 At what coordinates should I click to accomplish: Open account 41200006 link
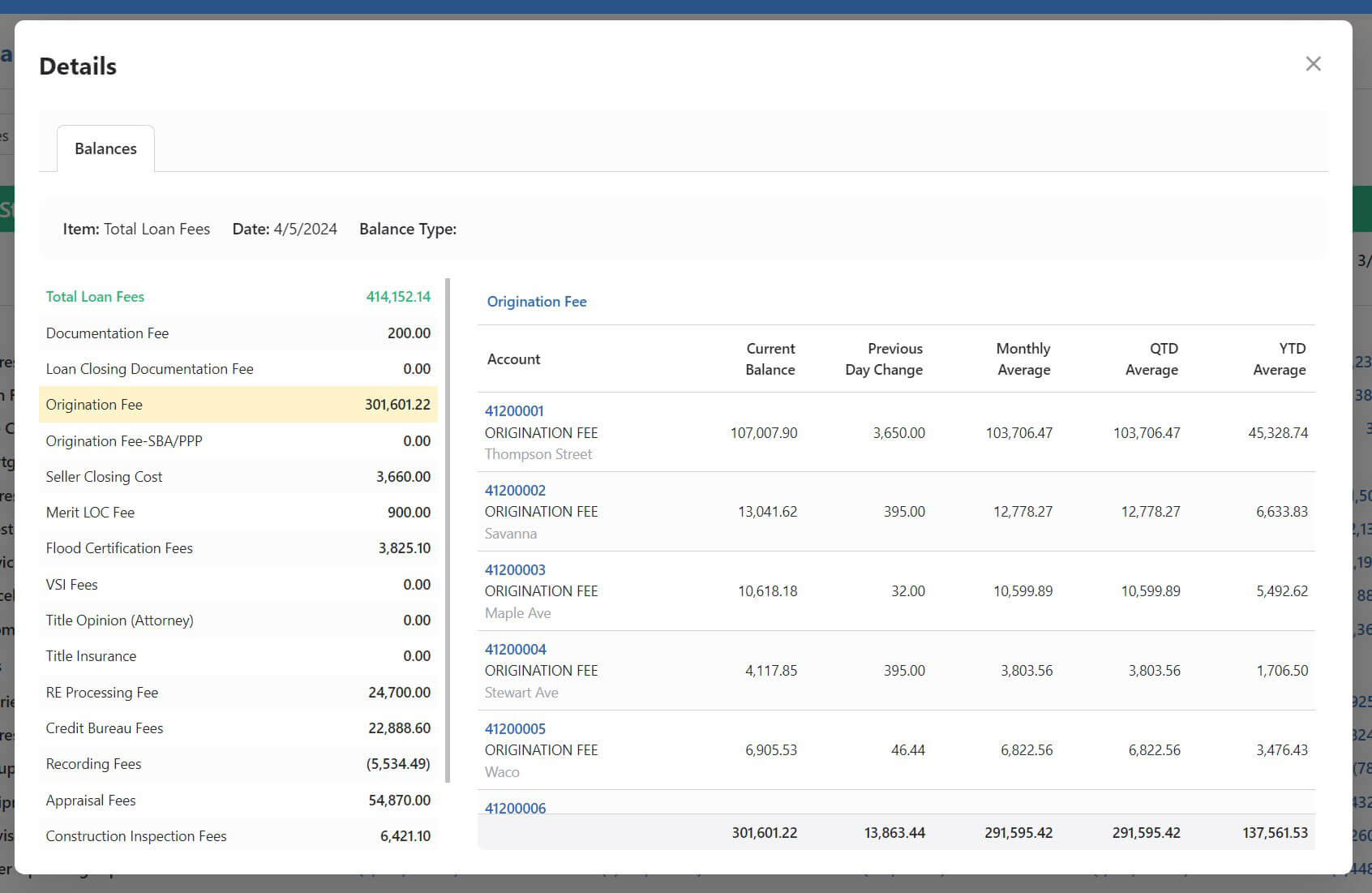pyautogui.click(x=515, y=808)
